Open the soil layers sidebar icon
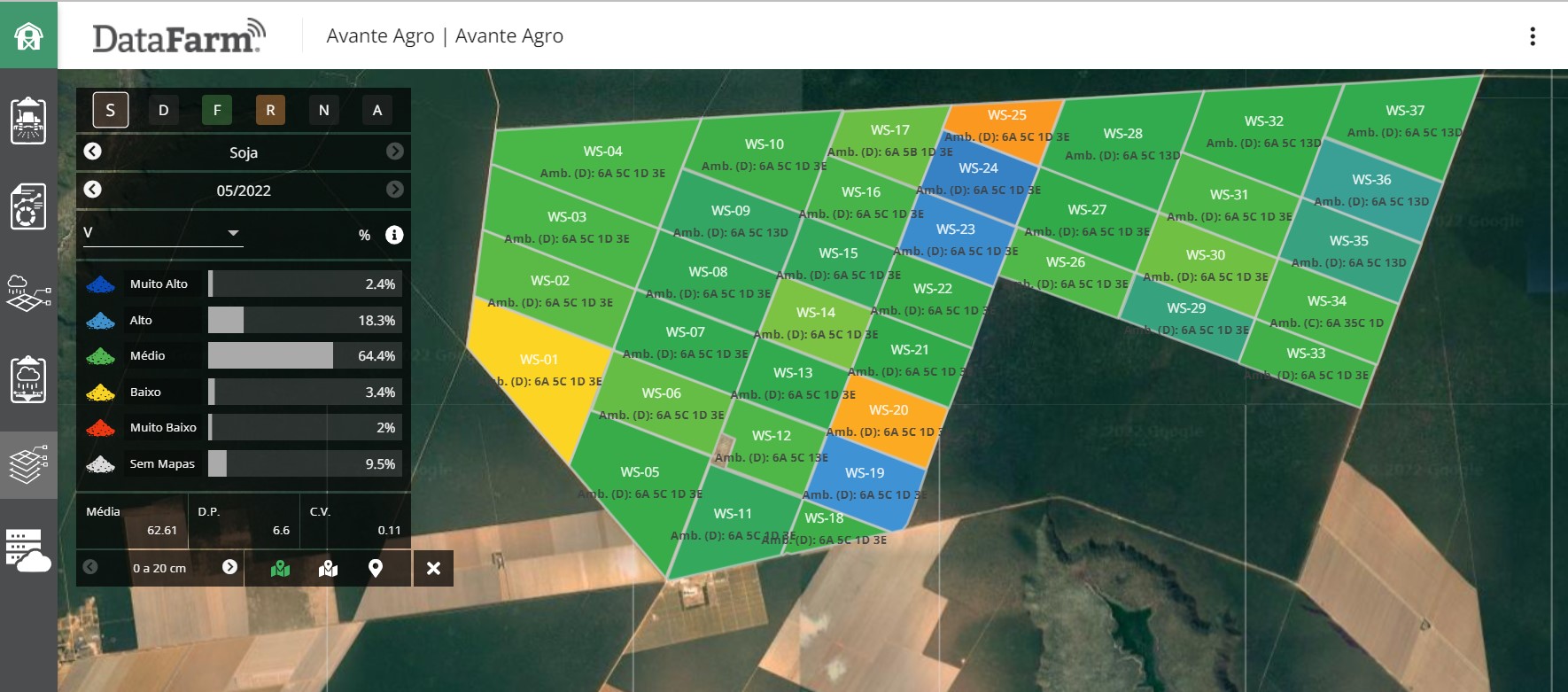 (x=28, y=465)
